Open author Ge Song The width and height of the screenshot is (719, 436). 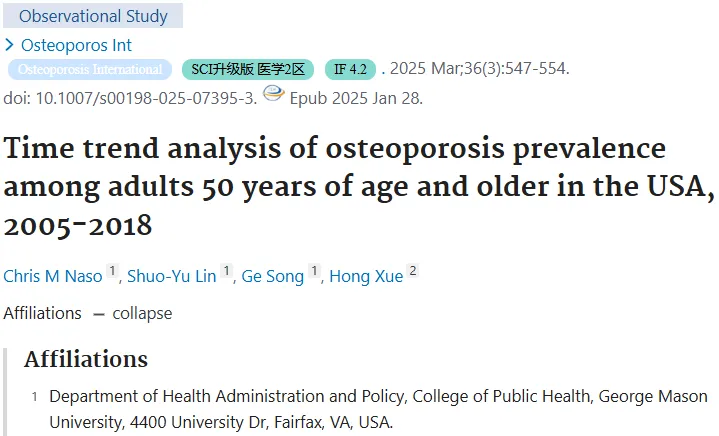pyautogui.click(x=272, y=276)
